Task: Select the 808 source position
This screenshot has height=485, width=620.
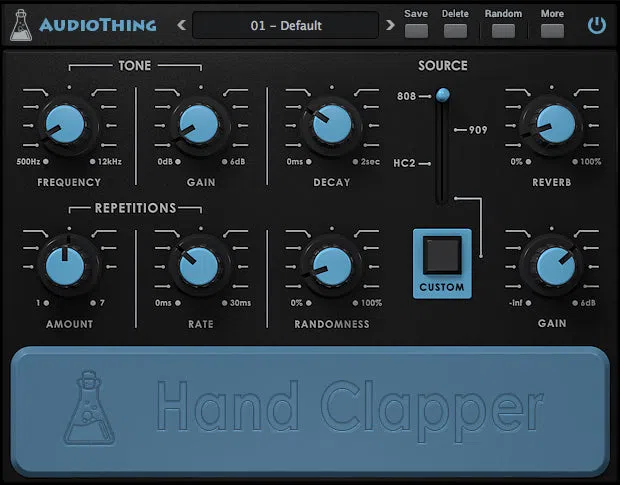Action: click(406, 96)
